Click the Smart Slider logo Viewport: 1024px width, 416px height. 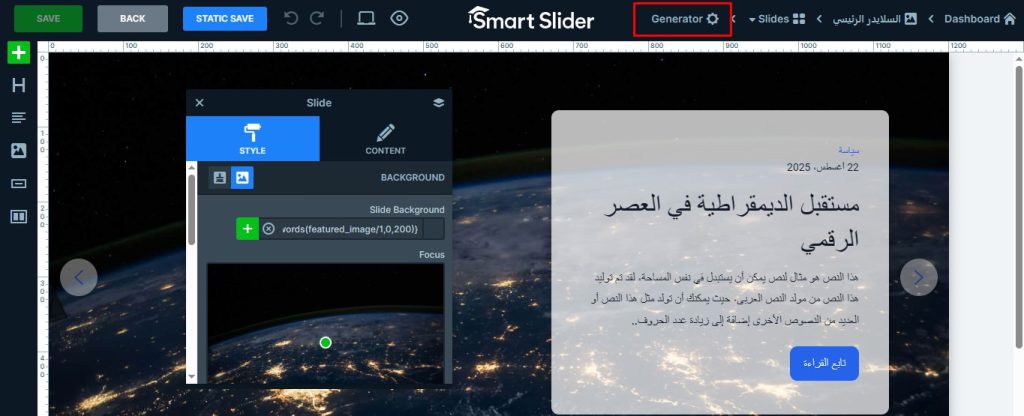(531, 18)
